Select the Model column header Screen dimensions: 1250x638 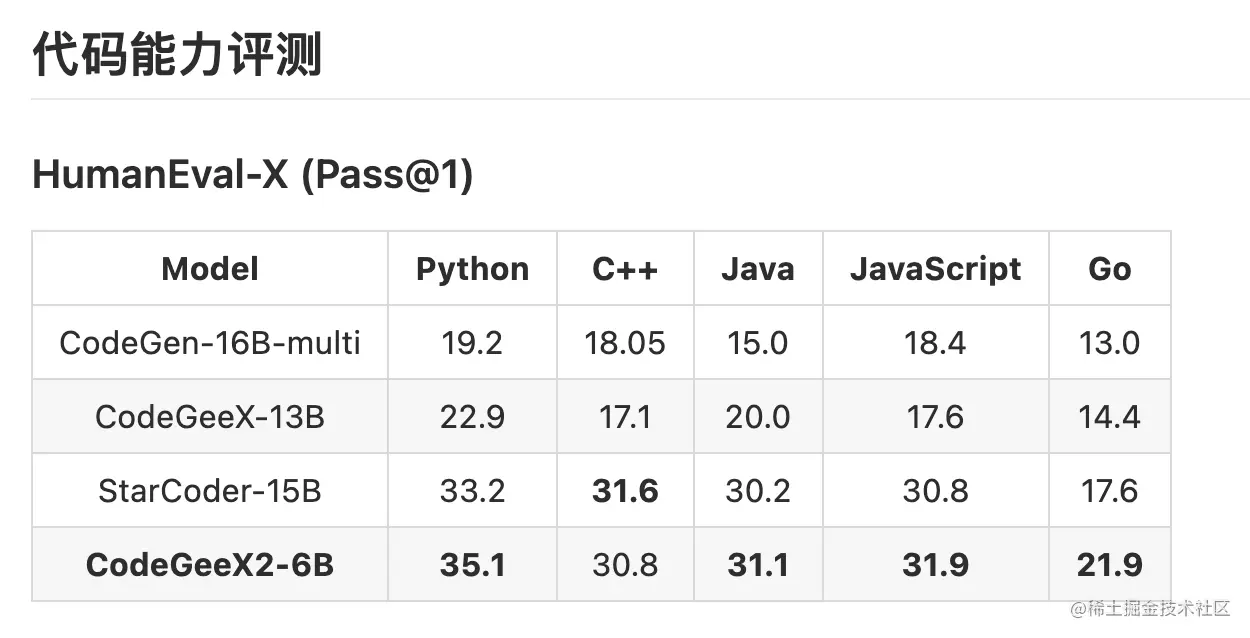click(x=210, y=269)
